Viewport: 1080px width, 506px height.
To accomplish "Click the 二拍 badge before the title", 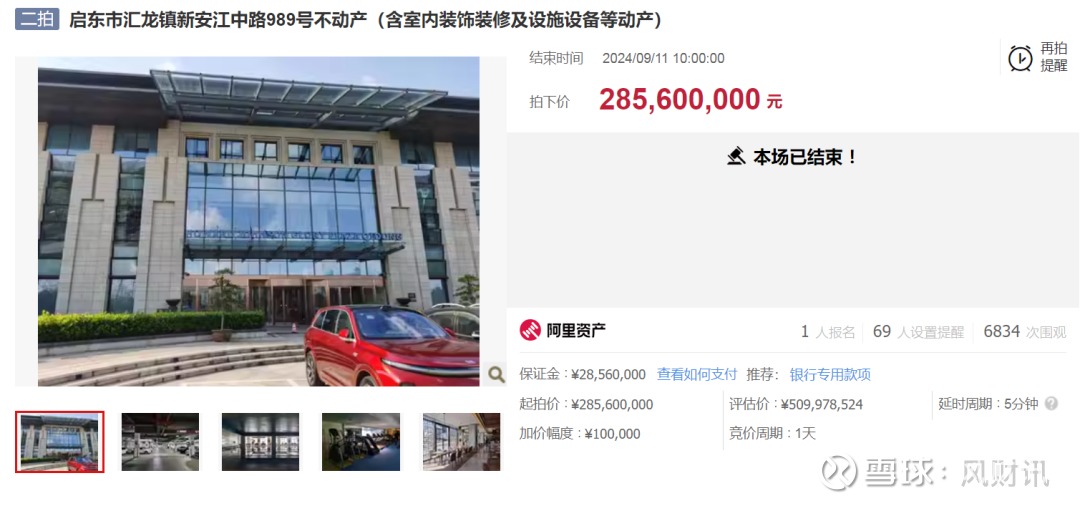I will coord(37,19).
